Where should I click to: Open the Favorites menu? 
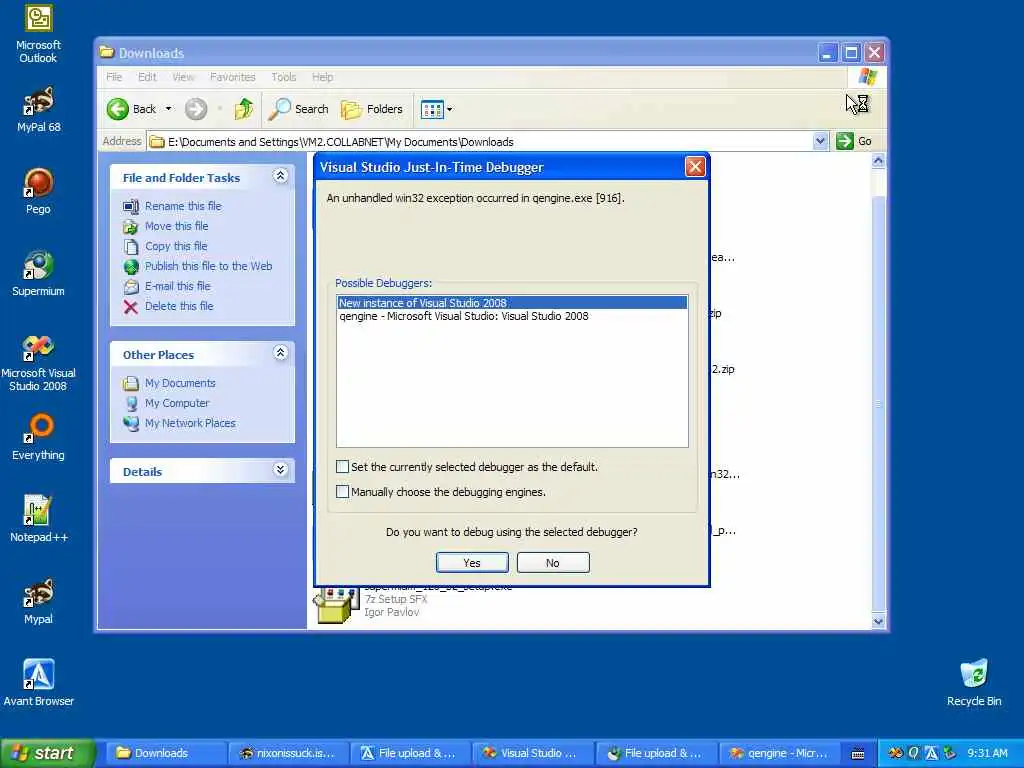pyautogui.click(x=232, y=77)
